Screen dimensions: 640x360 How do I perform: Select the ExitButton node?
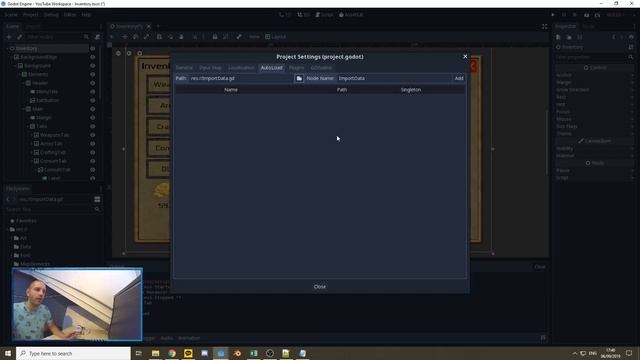click(x=48, y=100)
